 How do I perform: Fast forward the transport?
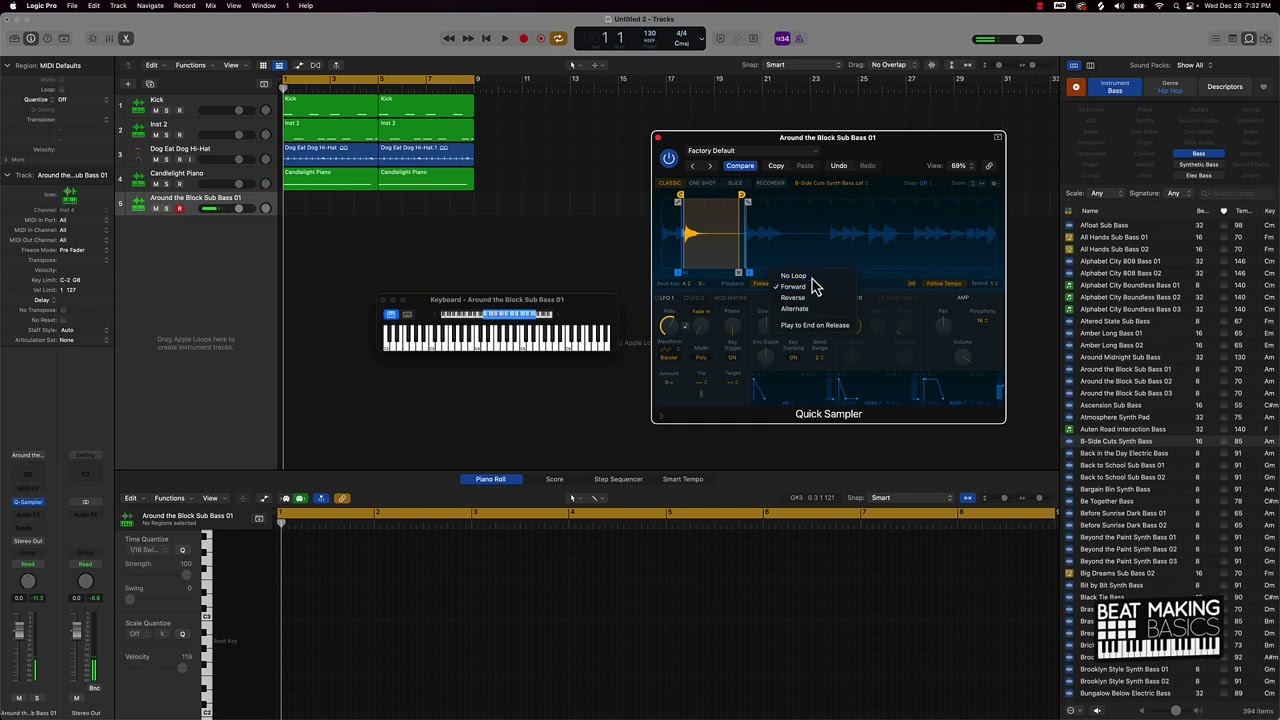tap(467, 38)
